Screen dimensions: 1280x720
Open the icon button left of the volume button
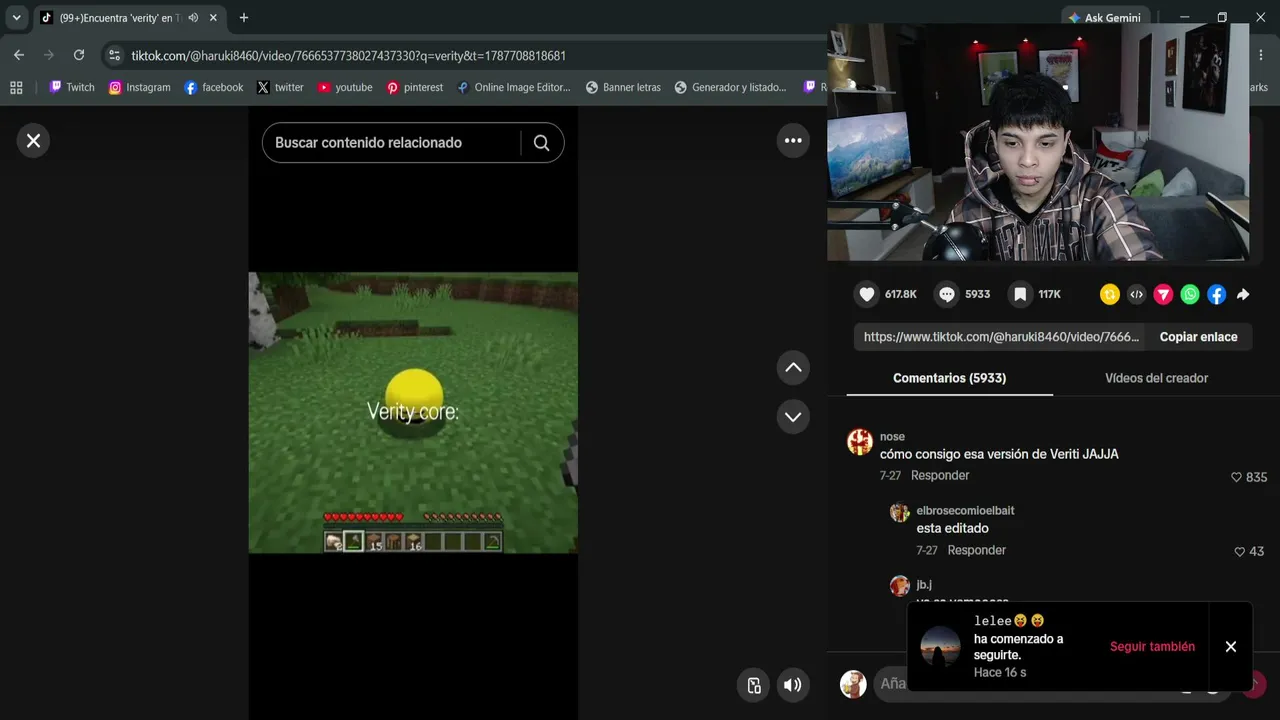tap(754, 685)
